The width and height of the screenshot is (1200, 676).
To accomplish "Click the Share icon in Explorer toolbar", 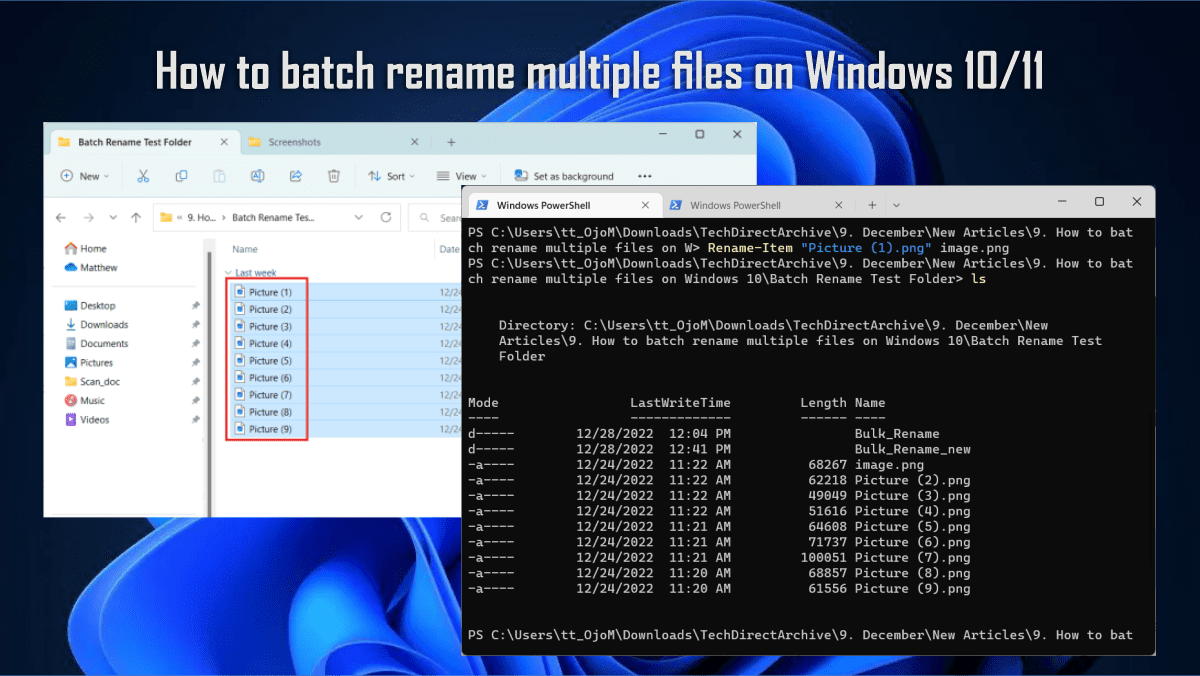I will coord(296,176).
